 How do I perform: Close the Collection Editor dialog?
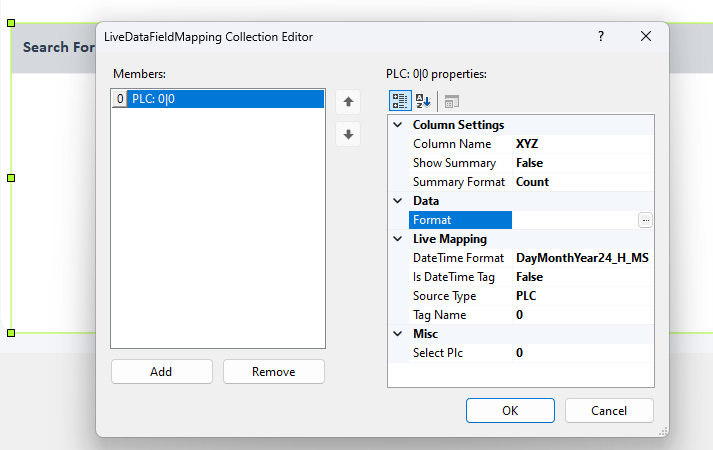[x=646, y=36]
